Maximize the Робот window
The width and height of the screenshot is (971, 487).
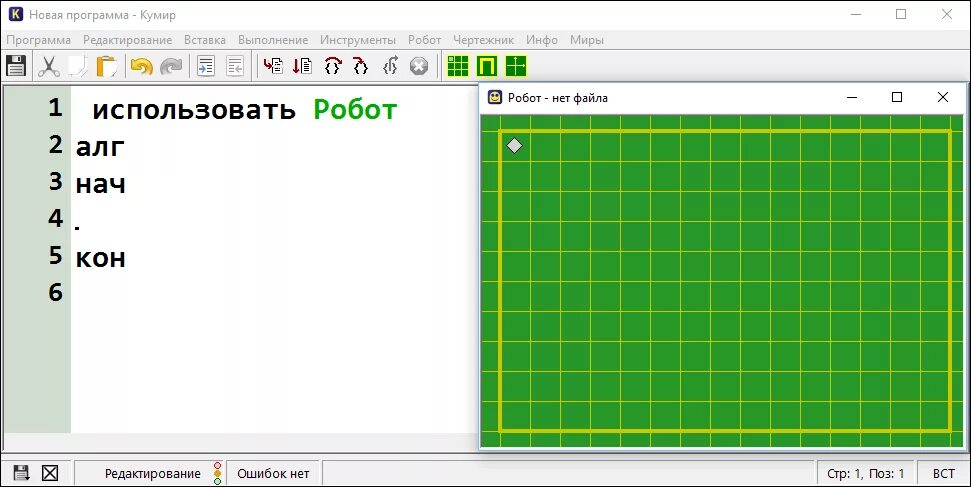[x=897, y=97]
